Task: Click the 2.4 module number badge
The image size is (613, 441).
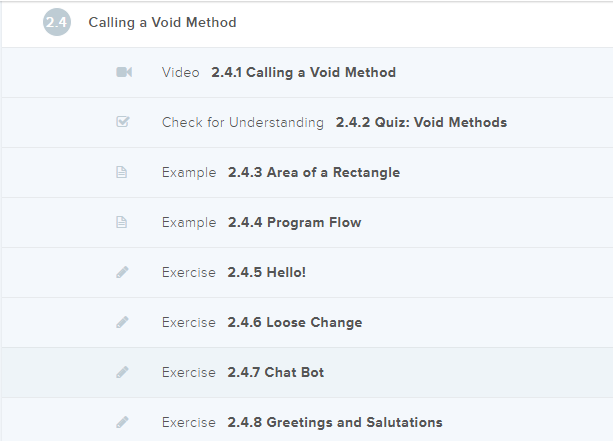Action: (x=57, y=22)
